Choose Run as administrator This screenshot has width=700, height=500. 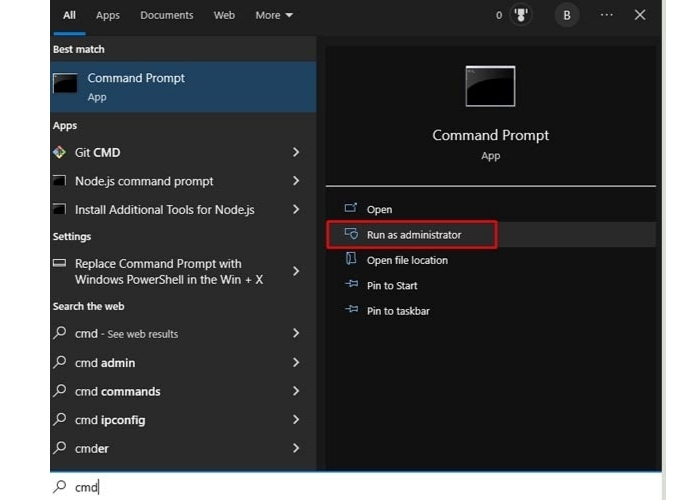(491, 234)
